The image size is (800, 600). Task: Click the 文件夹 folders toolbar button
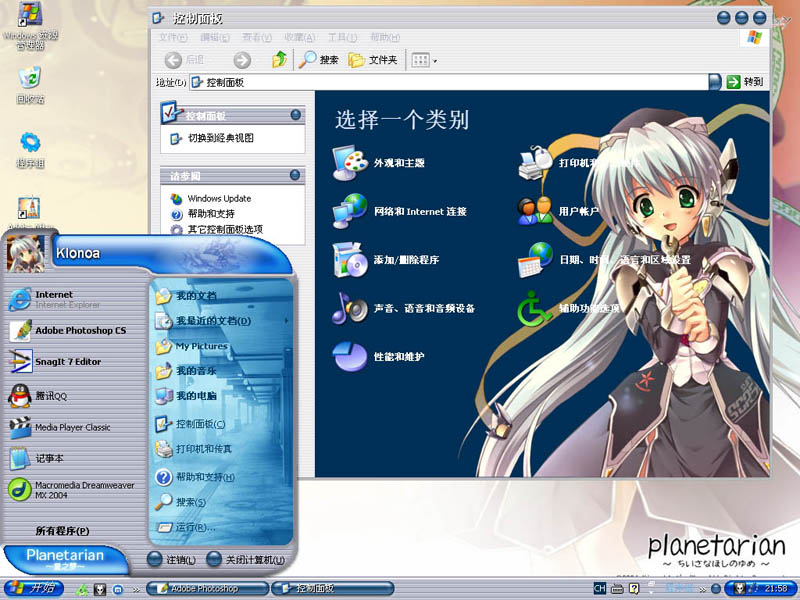(x=372, y=60)
